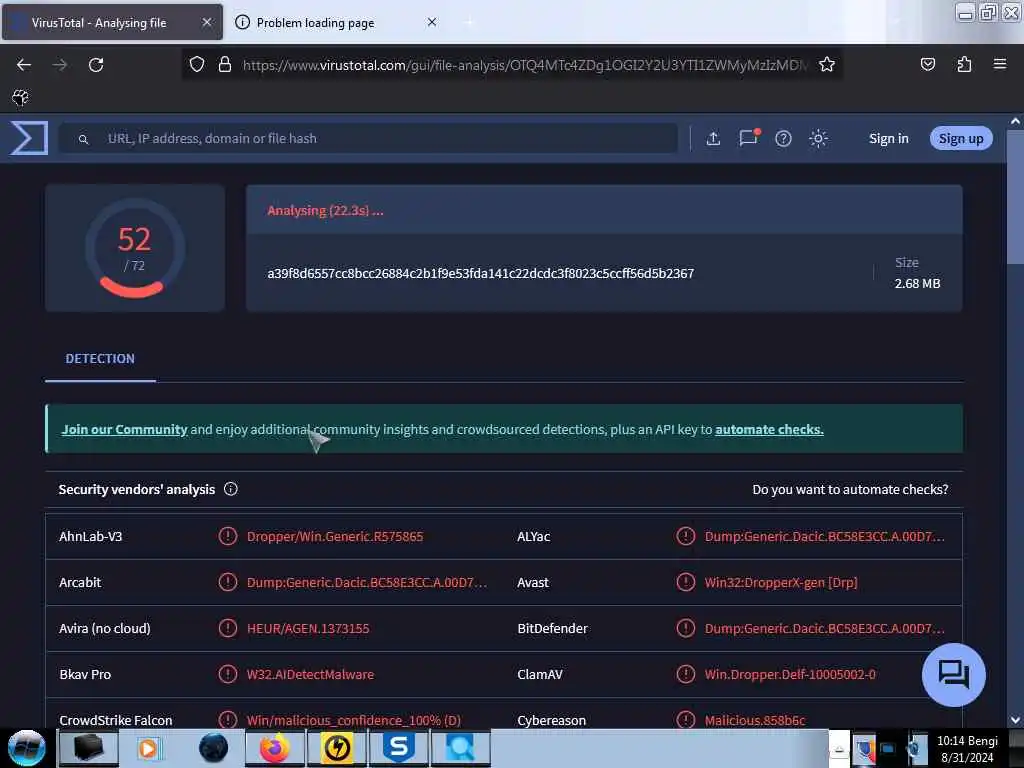Close the Problem loading page tab
The height and width of the screenshot is (768, 1024).
(432, 22)
